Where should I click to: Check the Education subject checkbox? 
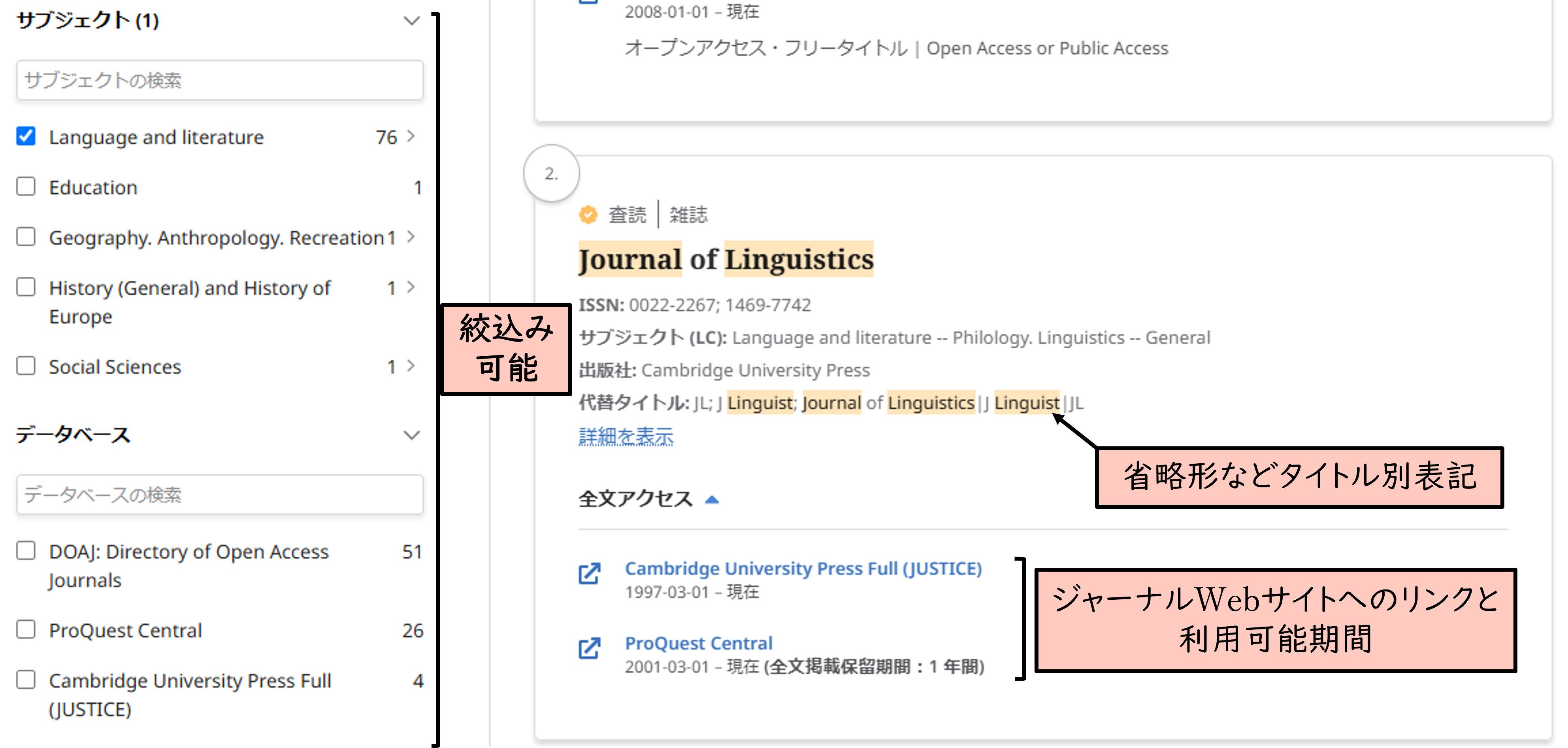[26, 186]
